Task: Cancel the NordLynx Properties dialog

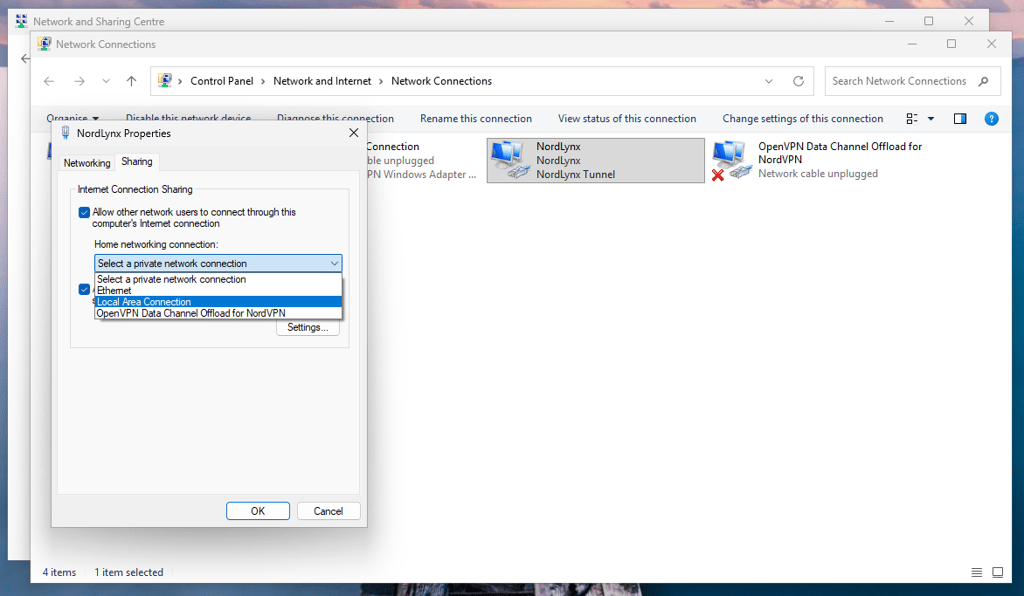Action: [328, 511]
